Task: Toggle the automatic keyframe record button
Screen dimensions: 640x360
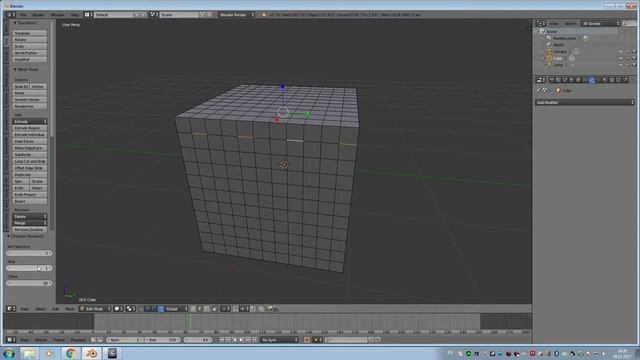Action: [x=307, y=340]
